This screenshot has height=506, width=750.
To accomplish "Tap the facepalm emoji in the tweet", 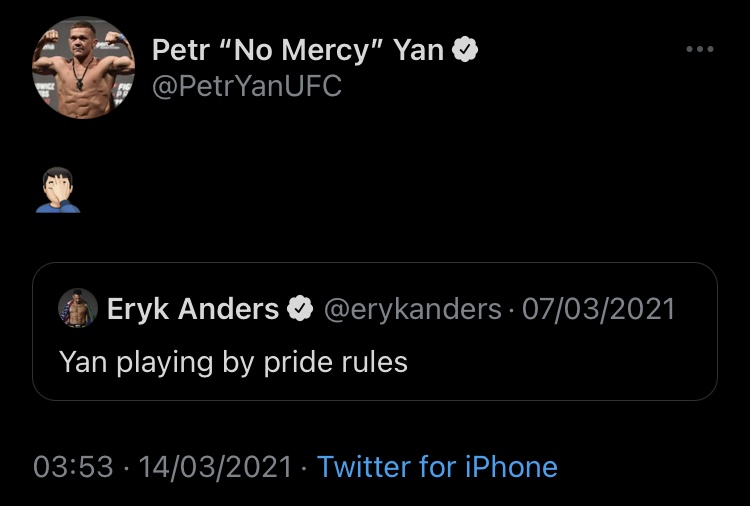I will [x=58, y=190].
